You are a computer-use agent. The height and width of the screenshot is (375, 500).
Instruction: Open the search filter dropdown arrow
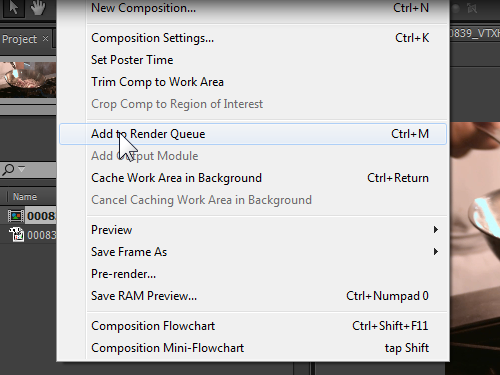coord(22,169)
